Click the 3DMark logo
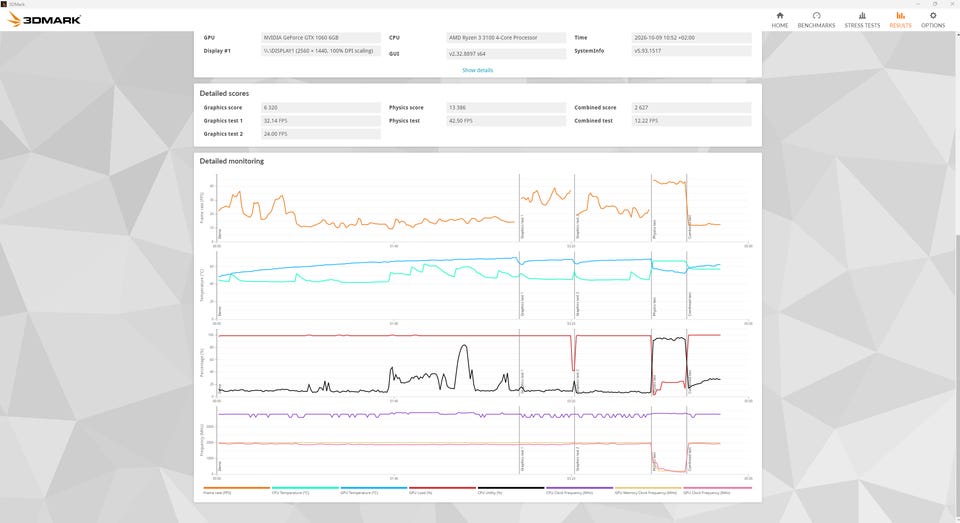This screenshot has height=523, width=960. pos(44,20)
